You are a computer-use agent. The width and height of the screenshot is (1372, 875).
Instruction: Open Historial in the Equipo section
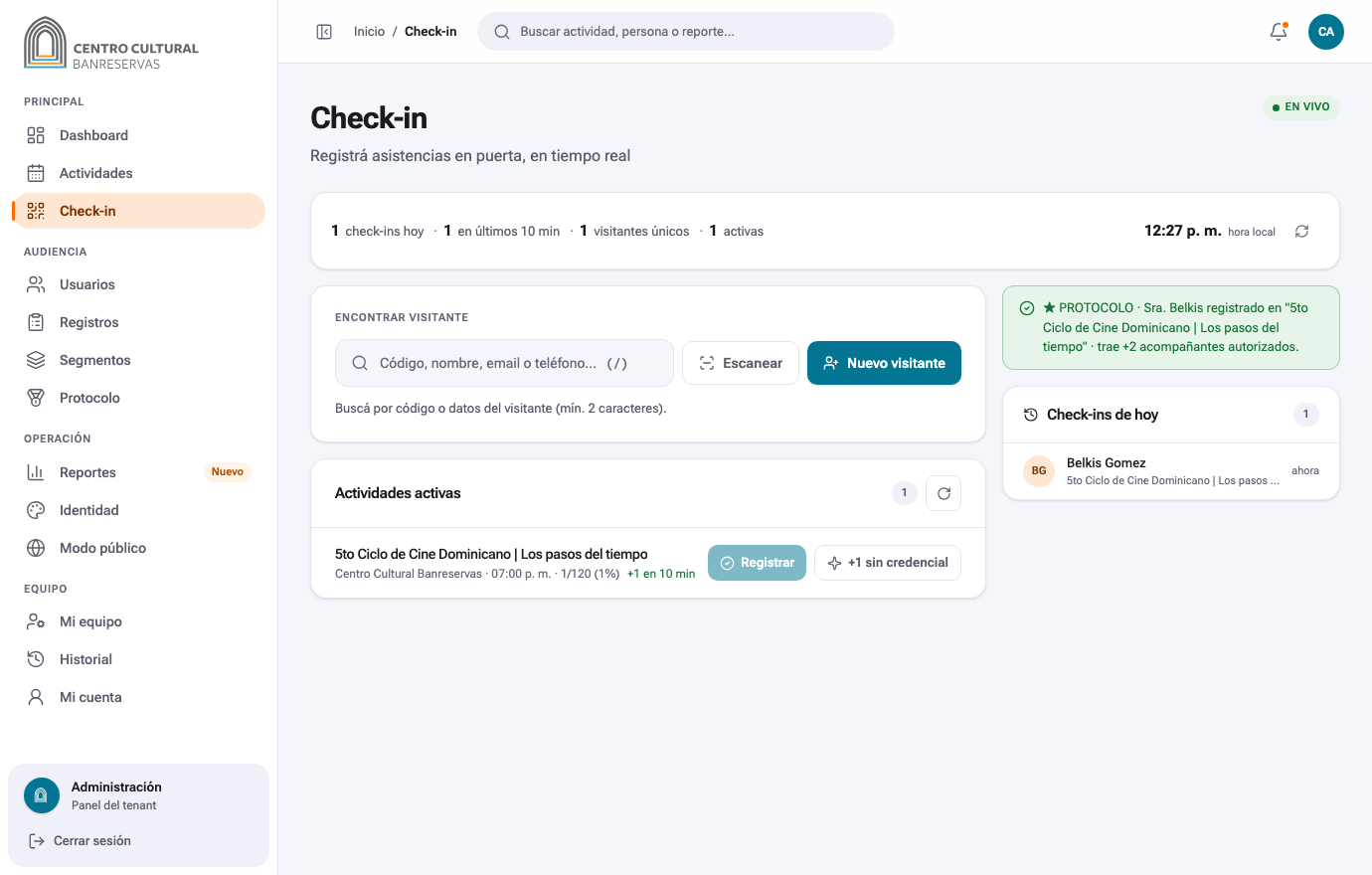[x=139, y=659]
